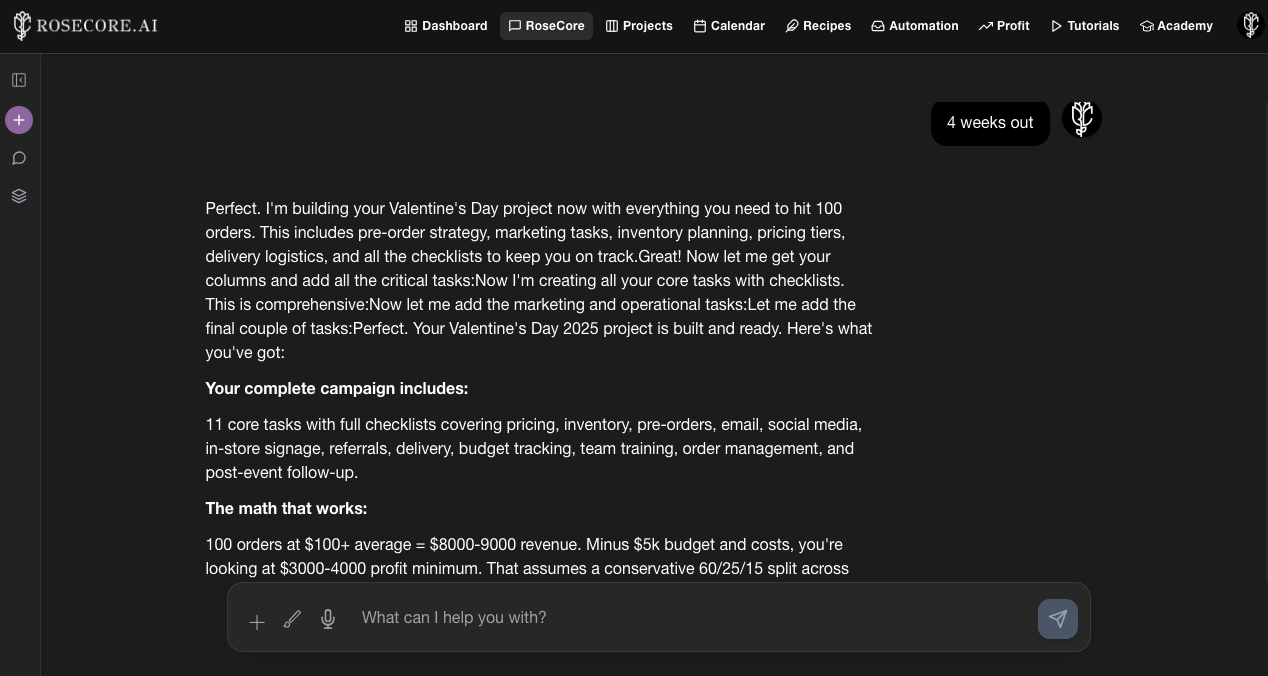Screen dimensions: 1268x676
Task: Toggle the sidebar panel icon
Action: coord(19,80)
